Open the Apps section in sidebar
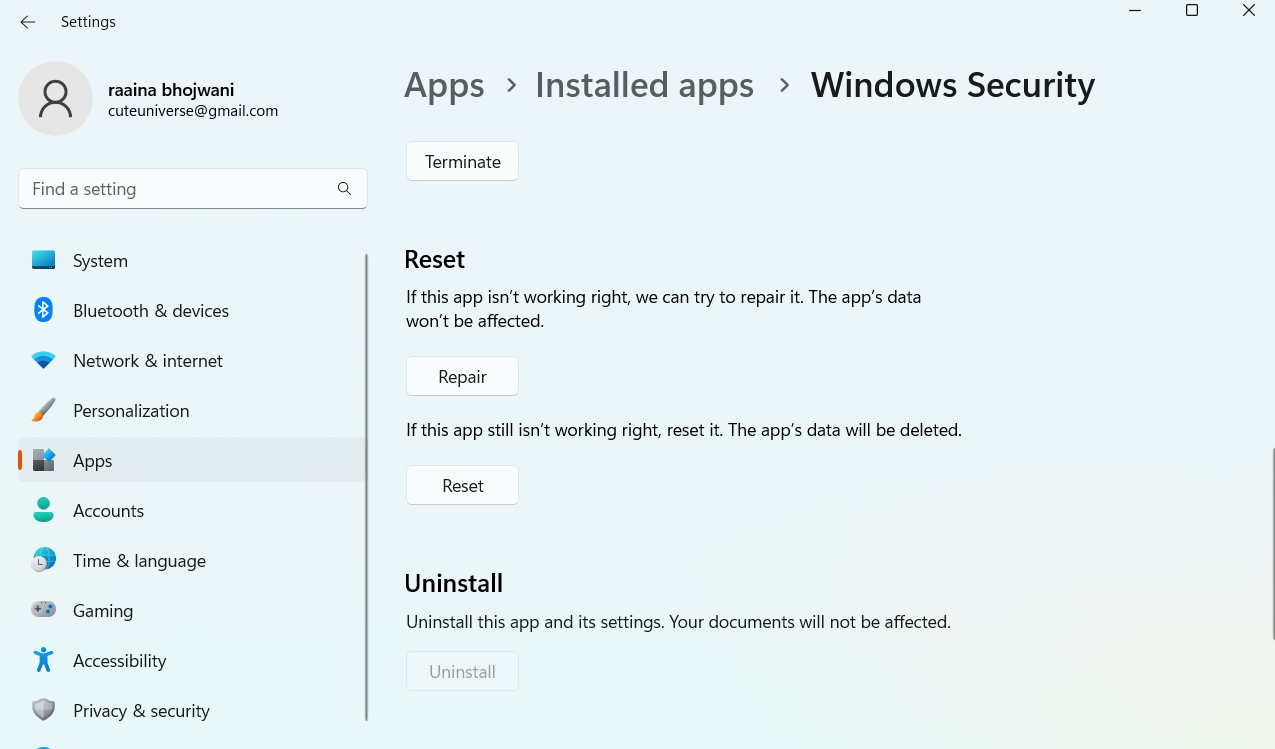The width and height of the screenshot is (1275, 749). (x=93, y=461)
